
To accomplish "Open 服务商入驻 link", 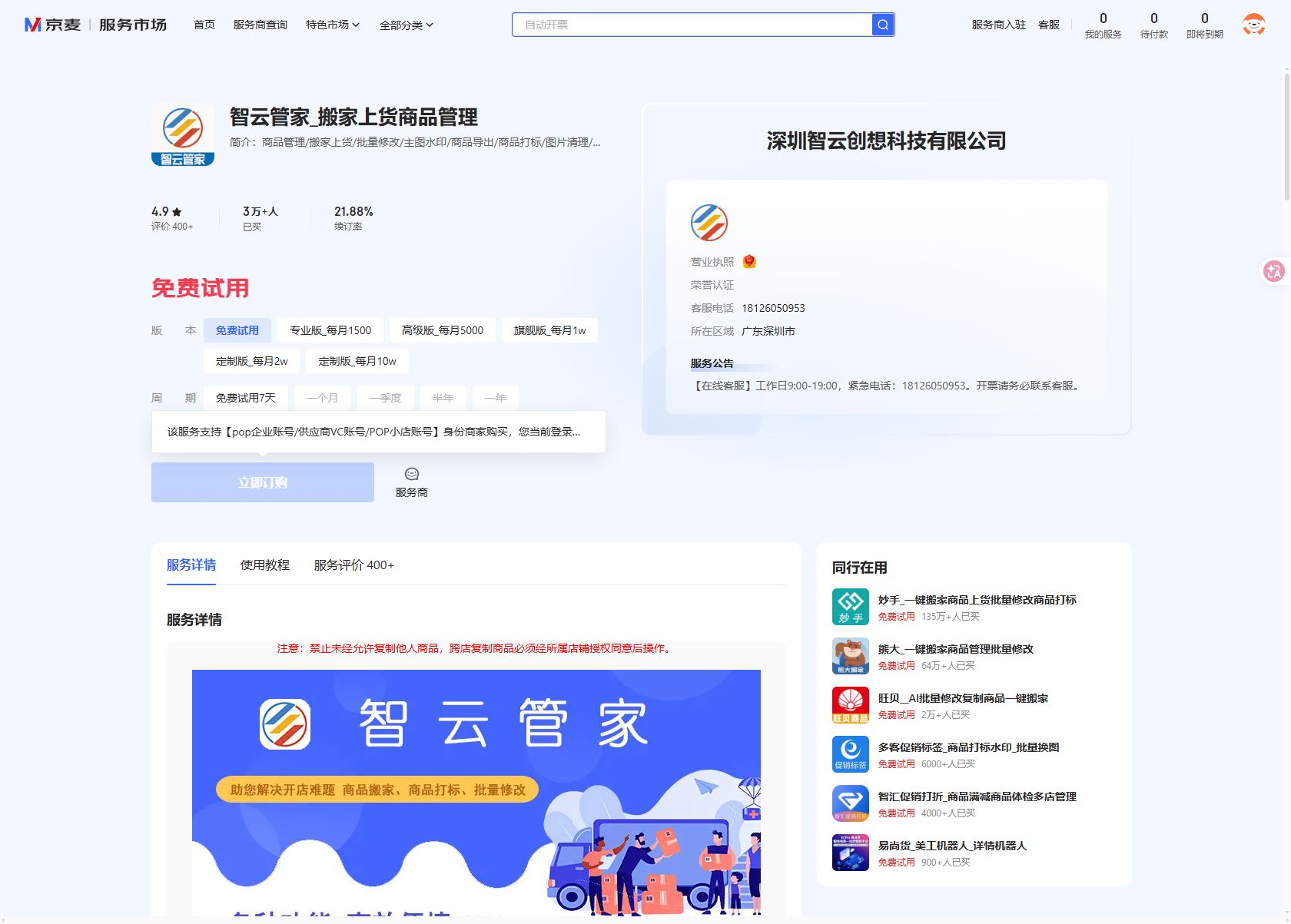I will 999,25.
